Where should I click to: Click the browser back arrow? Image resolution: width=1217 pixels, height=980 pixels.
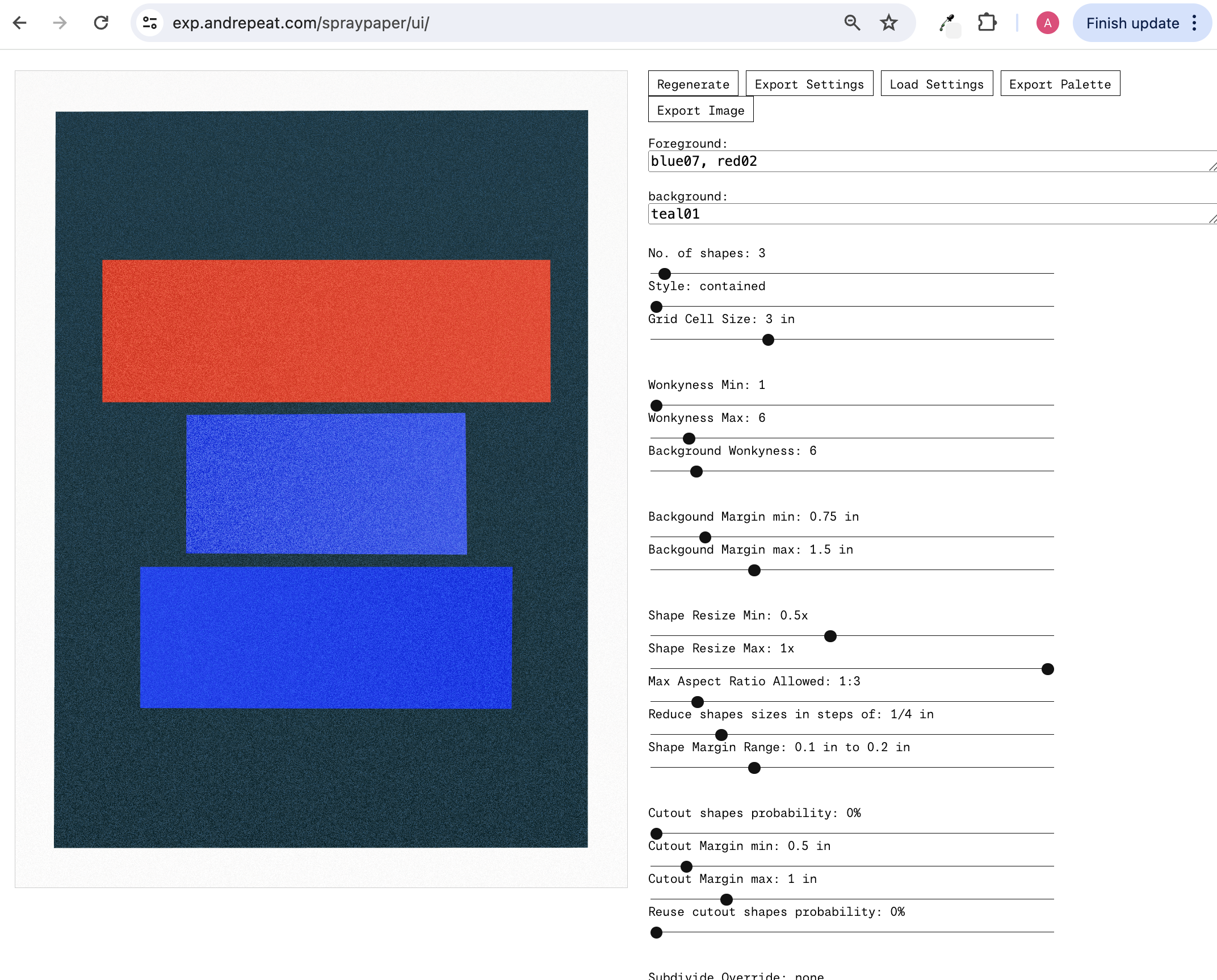point(20,23)
